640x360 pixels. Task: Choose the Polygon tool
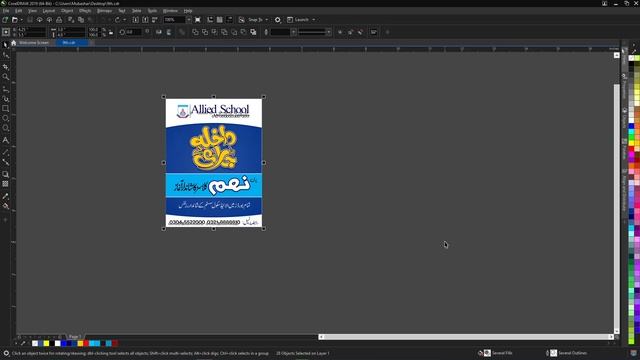click(x=5, y=128)
